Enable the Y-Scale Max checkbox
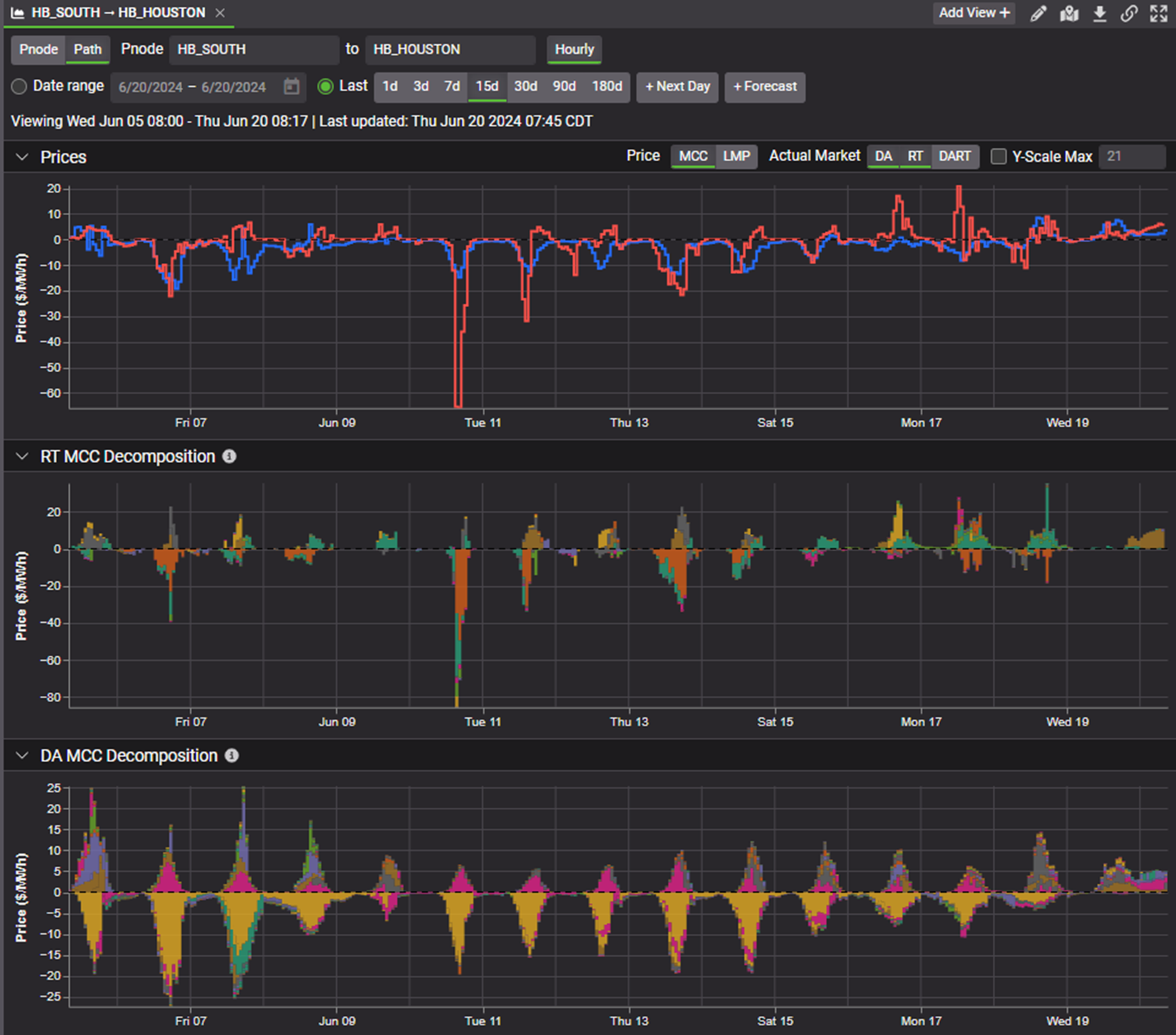Screen dimensions: 1176x1035 pos(999,157)
